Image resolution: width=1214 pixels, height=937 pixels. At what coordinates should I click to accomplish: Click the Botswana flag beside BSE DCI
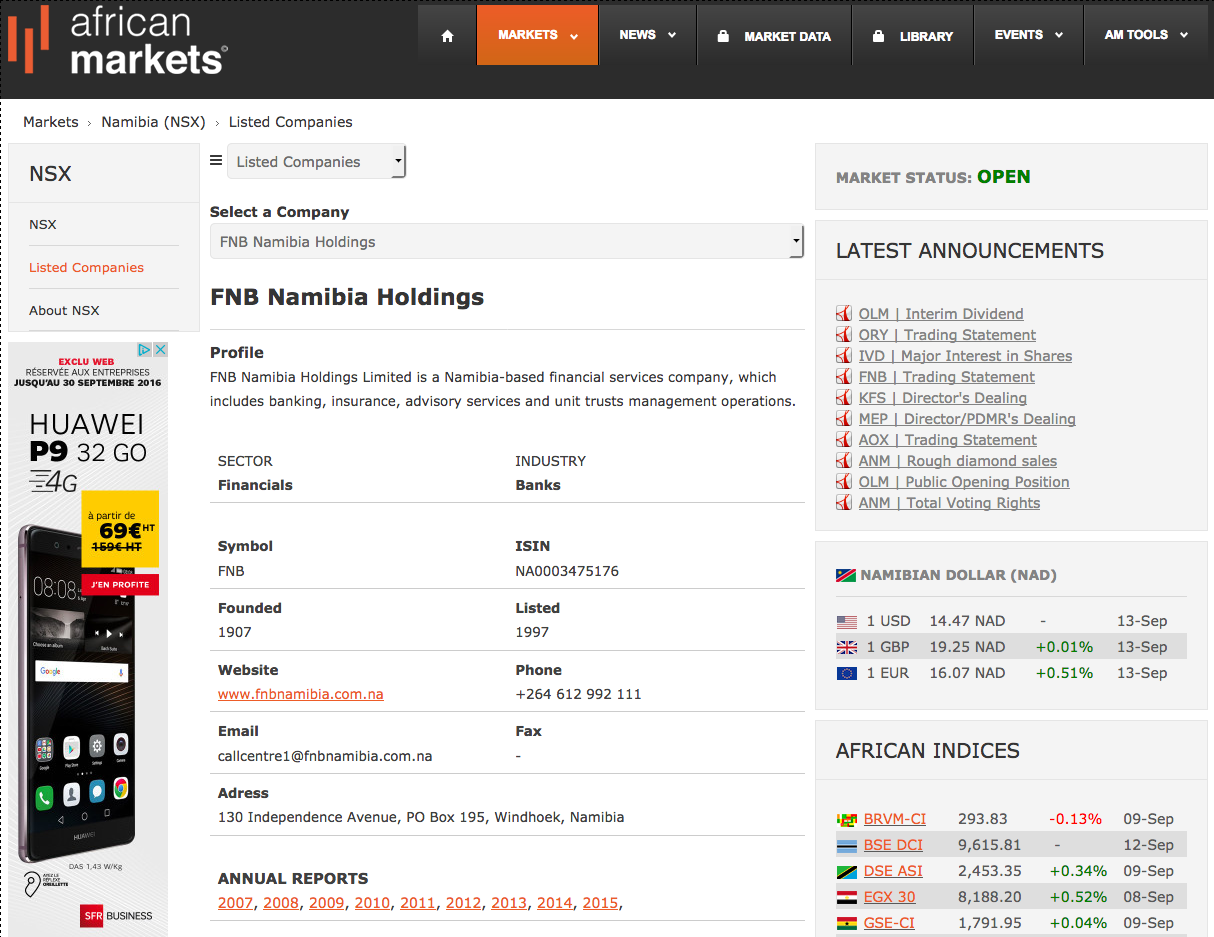[x=847, y=846]
